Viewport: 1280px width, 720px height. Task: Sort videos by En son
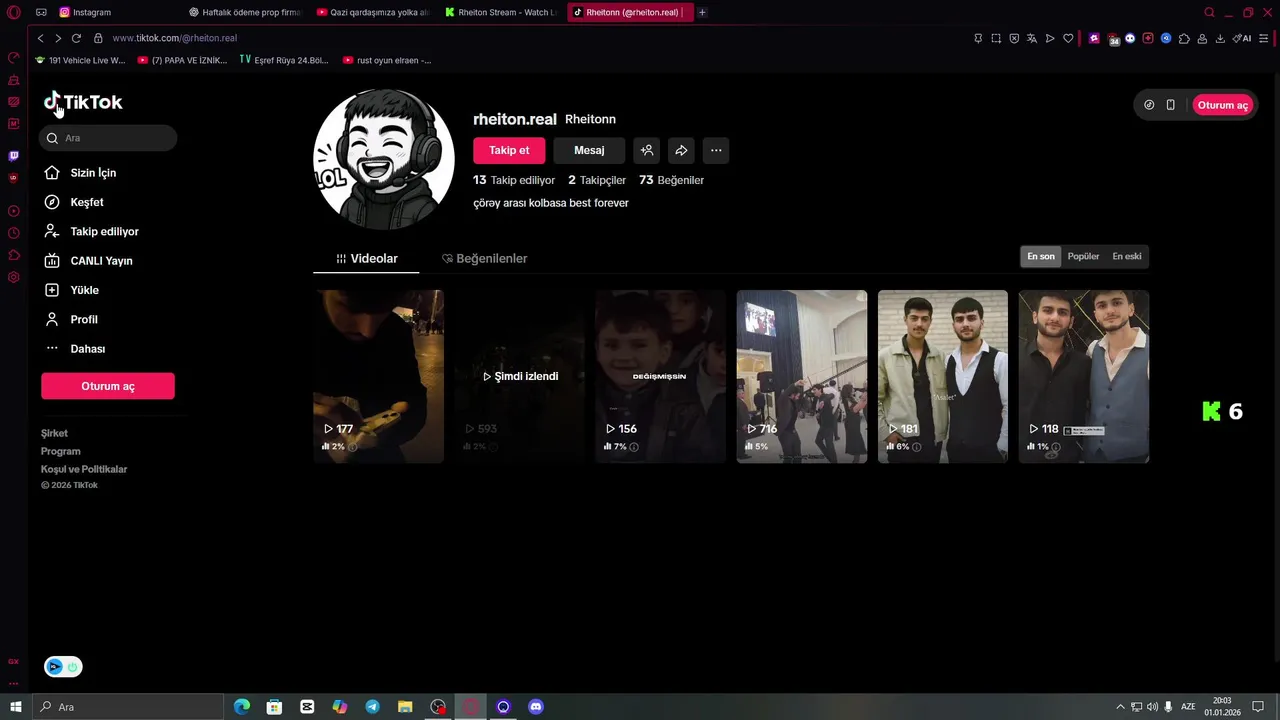[1041, 256]
